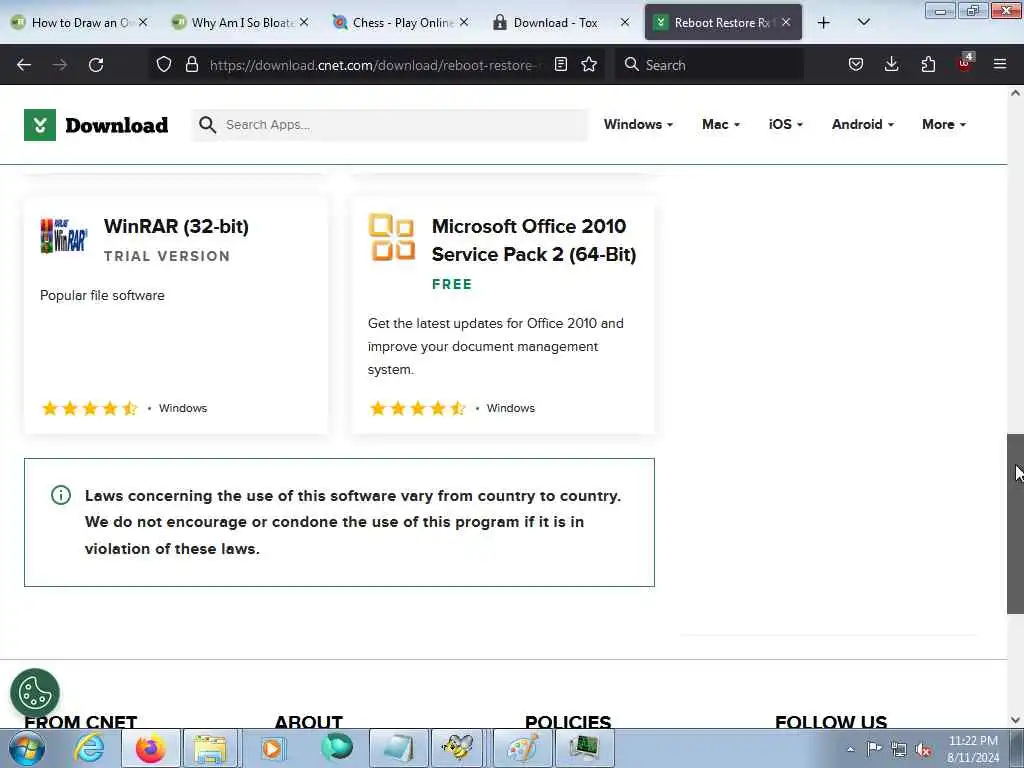
Task: Show hidden tray icons arrow
Action: coord(850,750)
